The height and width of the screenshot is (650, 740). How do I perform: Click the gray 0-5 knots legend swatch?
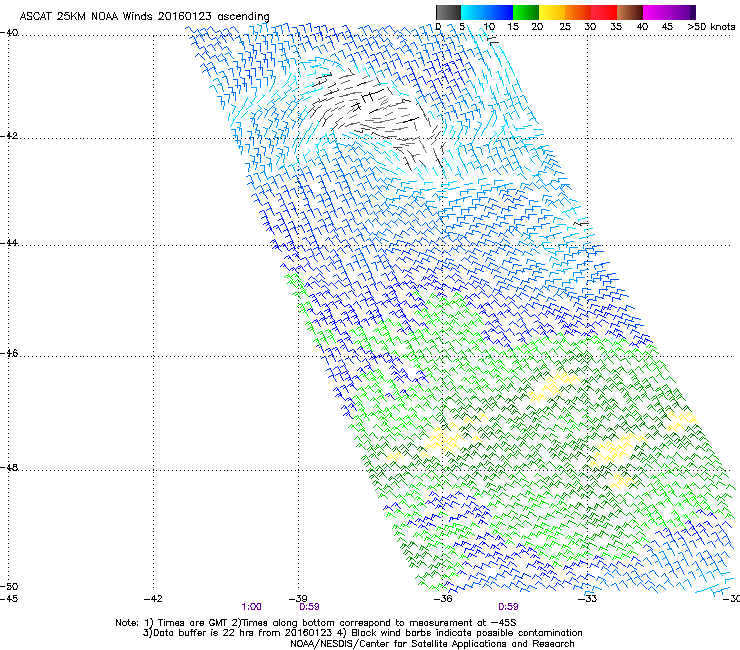448,12
